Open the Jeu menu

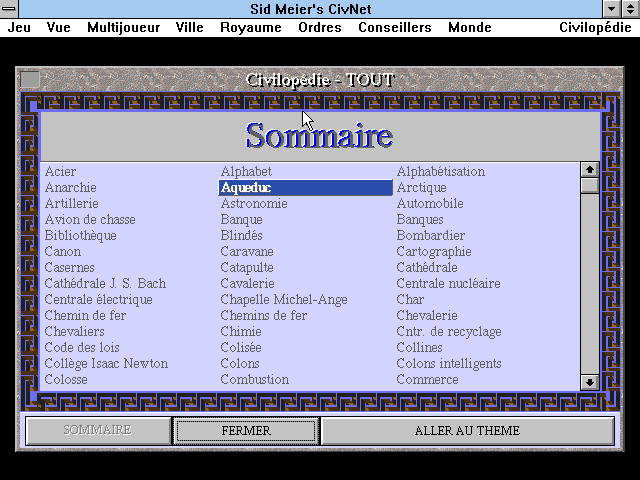tap(19, 27)
